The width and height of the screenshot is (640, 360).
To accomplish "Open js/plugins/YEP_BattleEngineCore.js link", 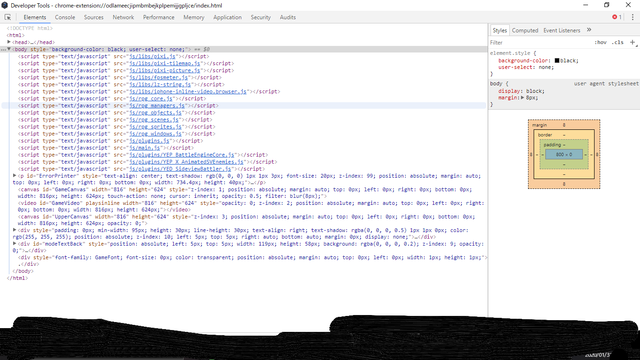I will [x=182, y=155].
